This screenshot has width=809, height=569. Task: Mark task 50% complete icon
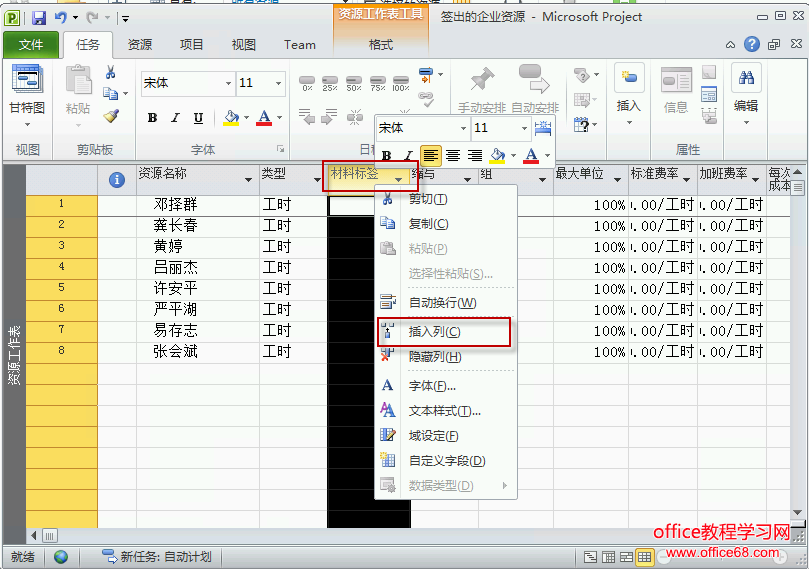coord(353,83)
